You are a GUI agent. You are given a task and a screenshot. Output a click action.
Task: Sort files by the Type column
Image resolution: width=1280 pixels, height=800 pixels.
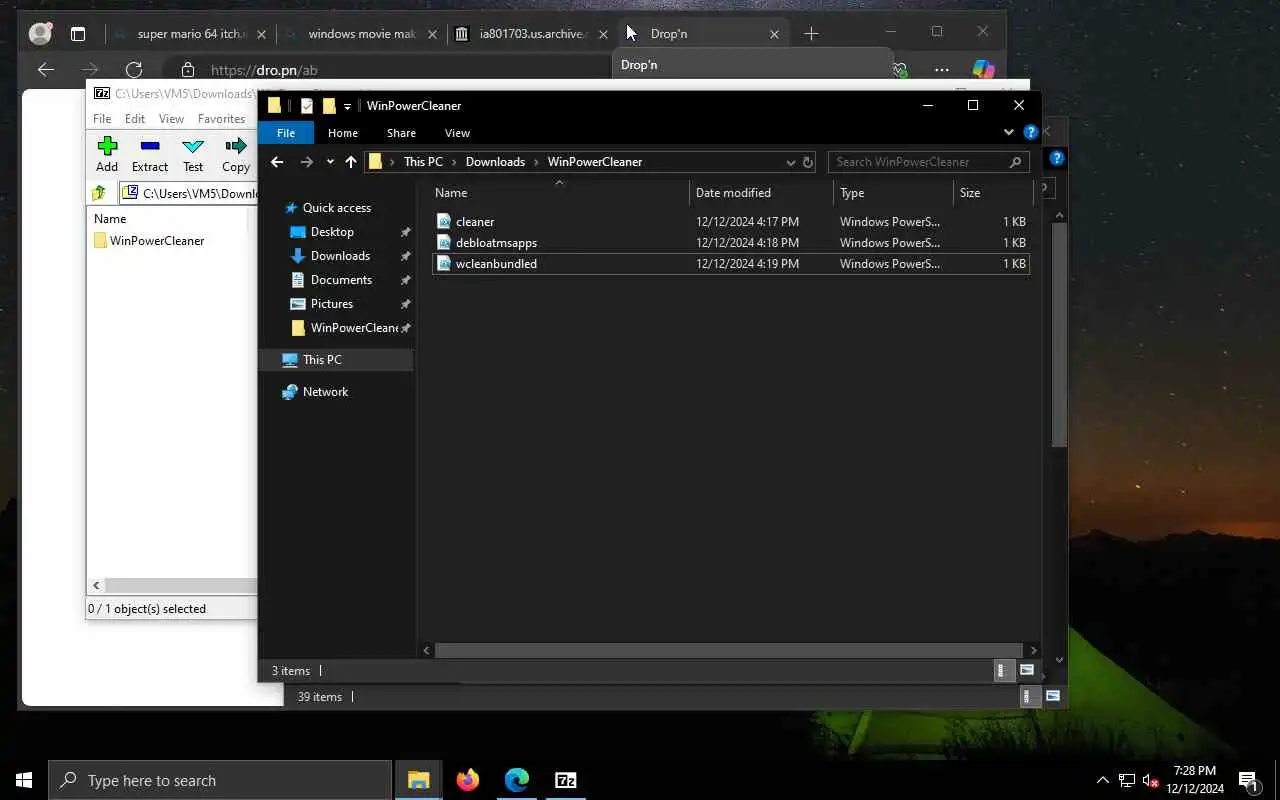pyautogui.click(x=893, y=193)
